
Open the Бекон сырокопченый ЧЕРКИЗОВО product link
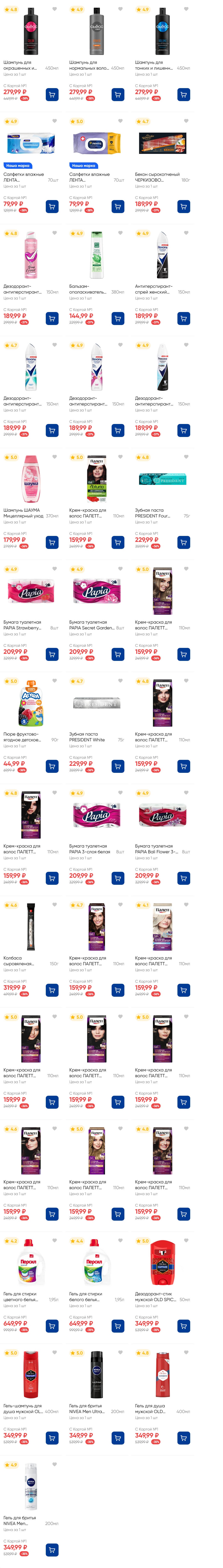(x=157, y=177)
